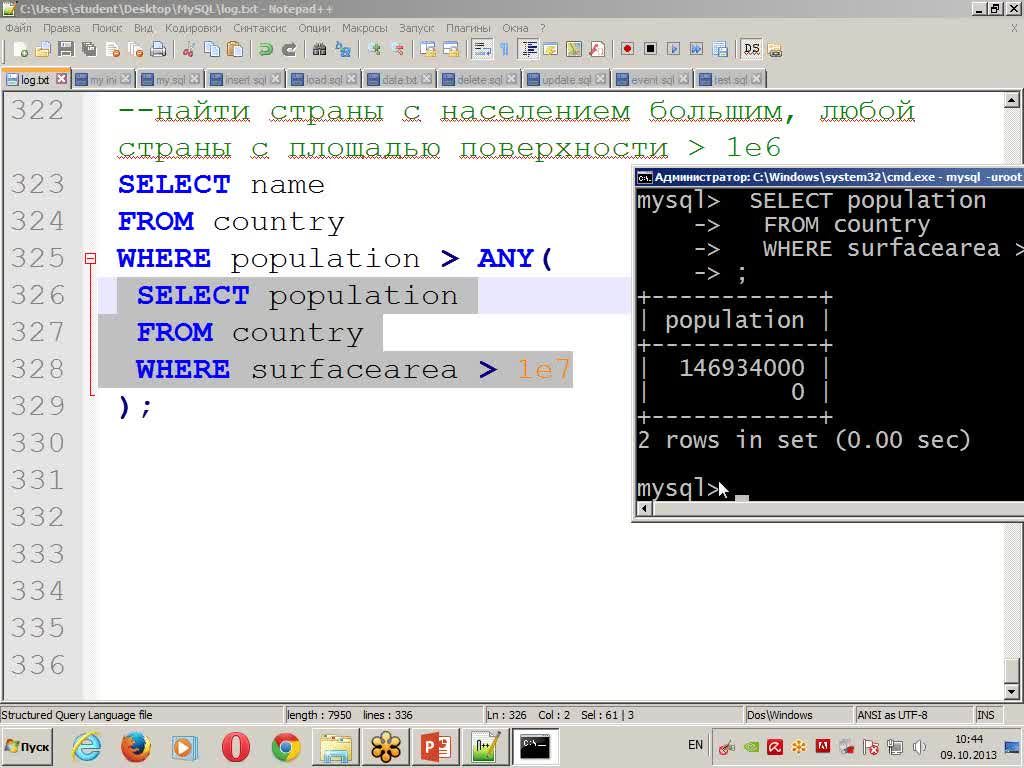Click the Cut scissors icon
Image resolution: width=1024 pixels, height=768 pixels.
coord(189,50)
